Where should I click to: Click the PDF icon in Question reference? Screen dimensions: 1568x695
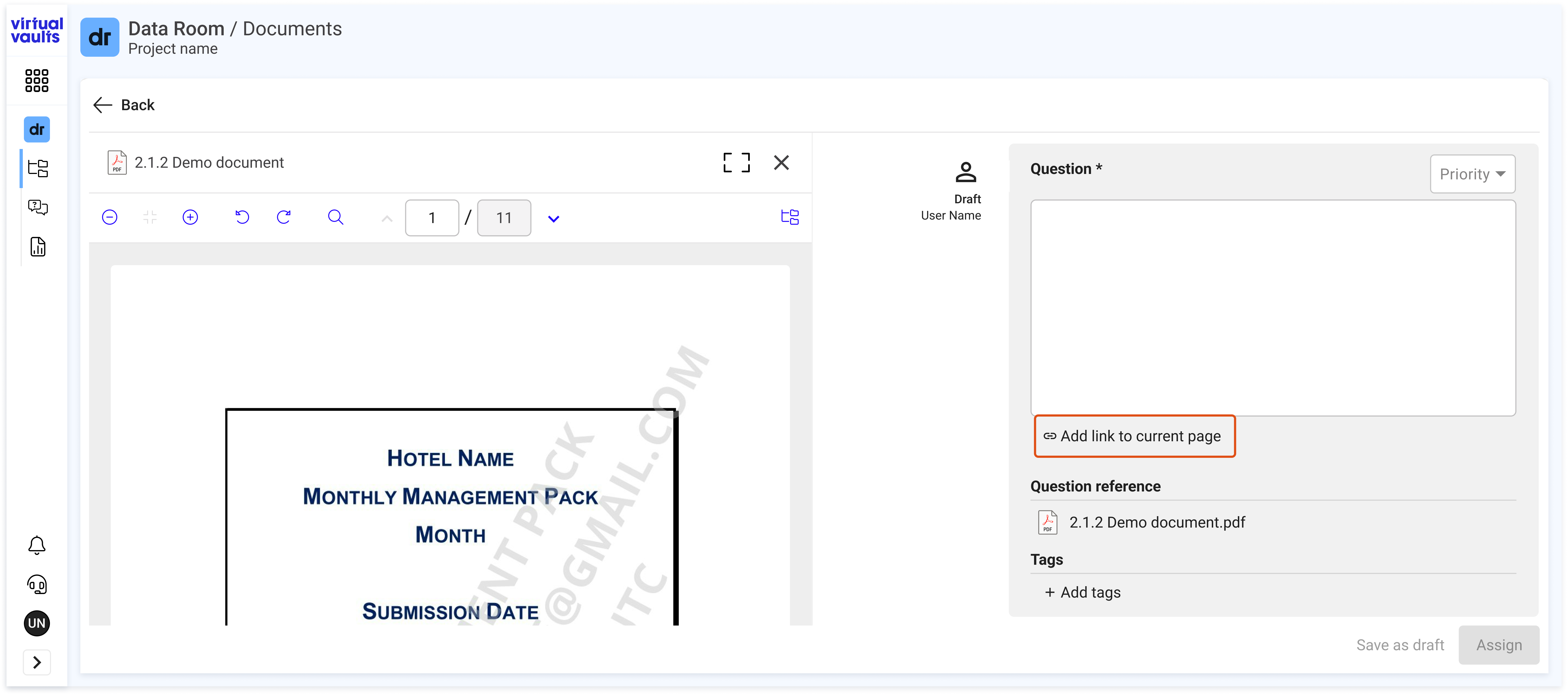click(1048, 523)
